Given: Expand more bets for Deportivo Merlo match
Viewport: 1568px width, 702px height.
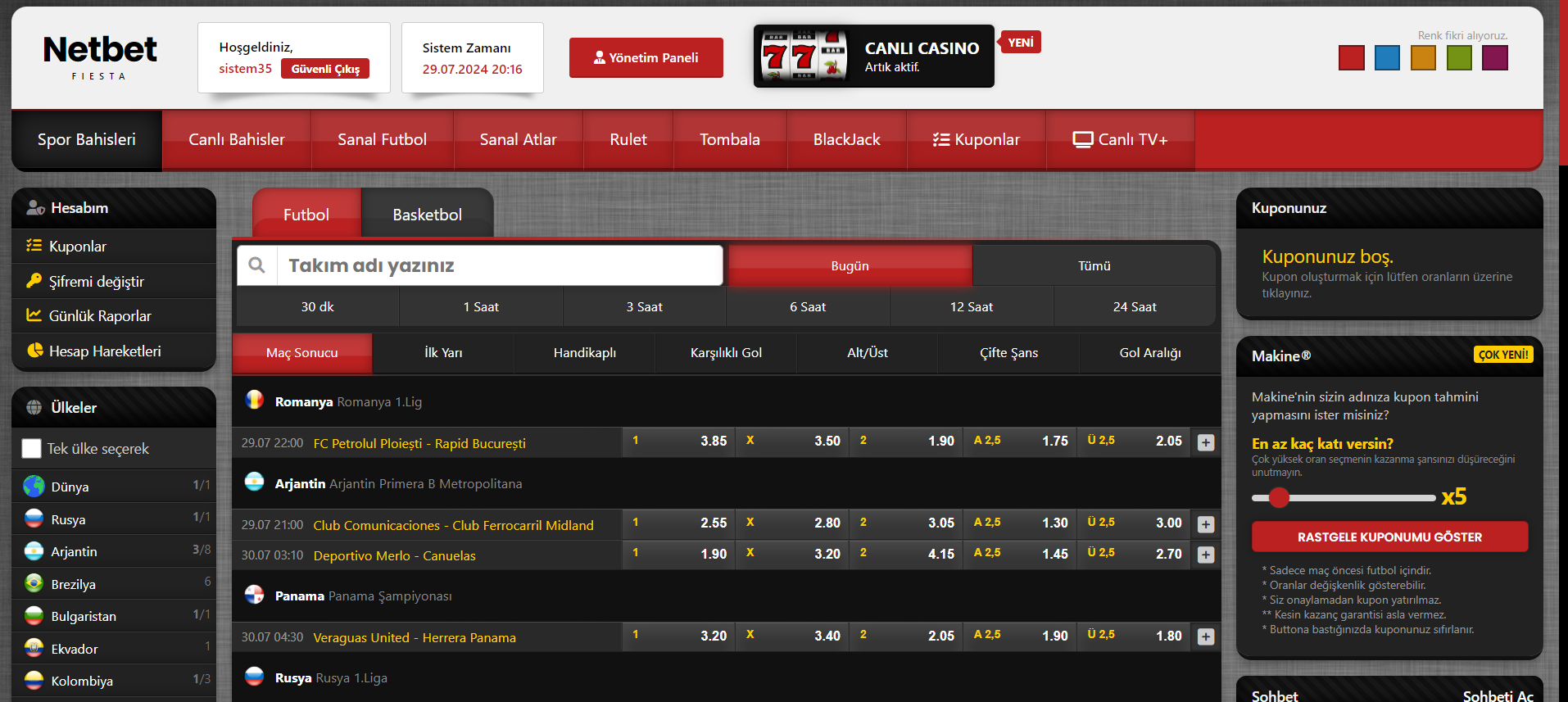Looking at the screenshot, I should (1206, 555).
